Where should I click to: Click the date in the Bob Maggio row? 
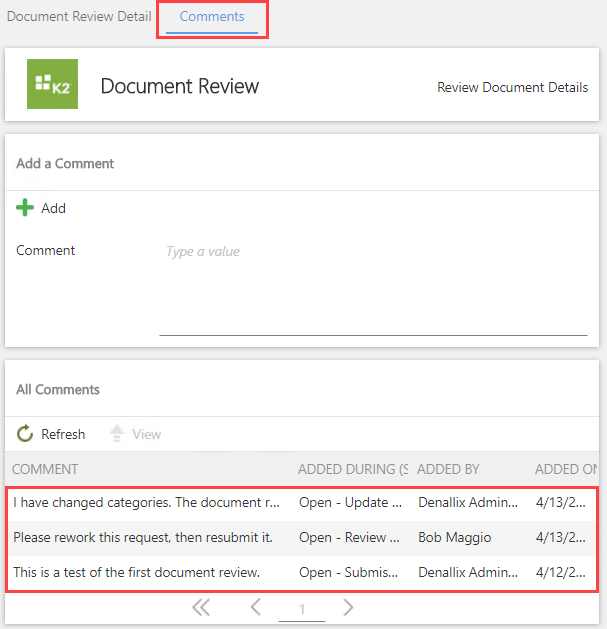point(560,537)
